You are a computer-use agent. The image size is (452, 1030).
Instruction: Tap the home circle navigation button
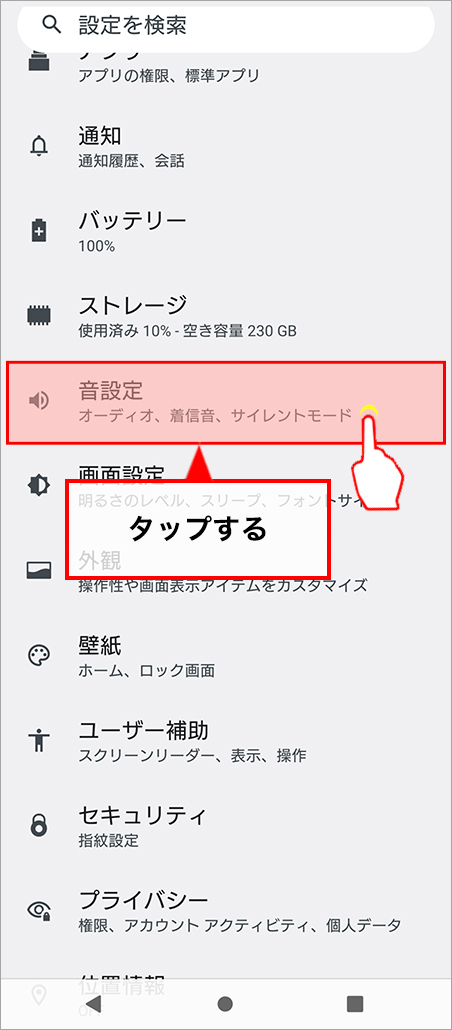(x=225, y=1003)
